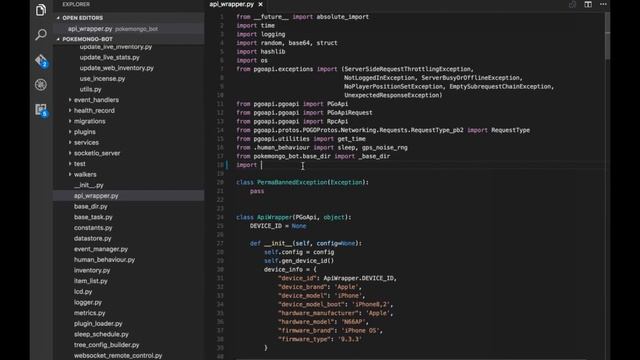Click 'import hashlib' line
Viewport: 640px width, 360px height.
click(260, 52)
